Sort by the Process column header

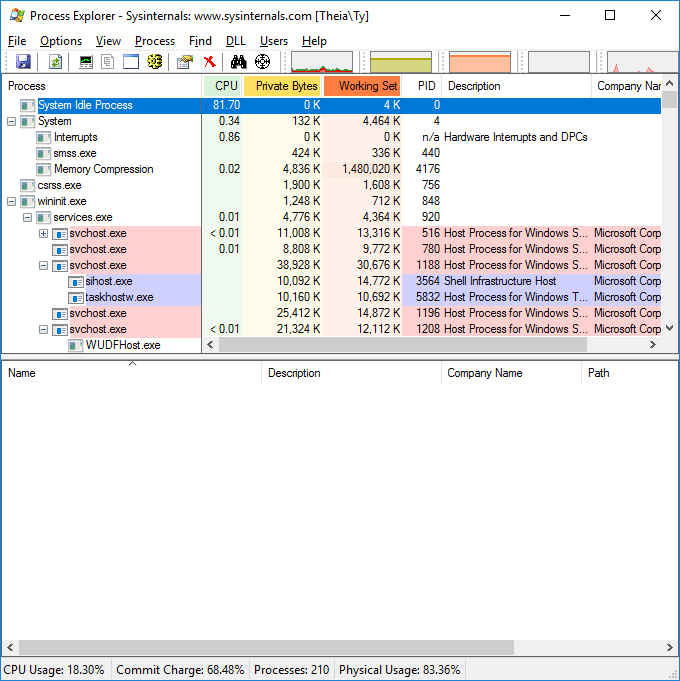click(102, 86)
